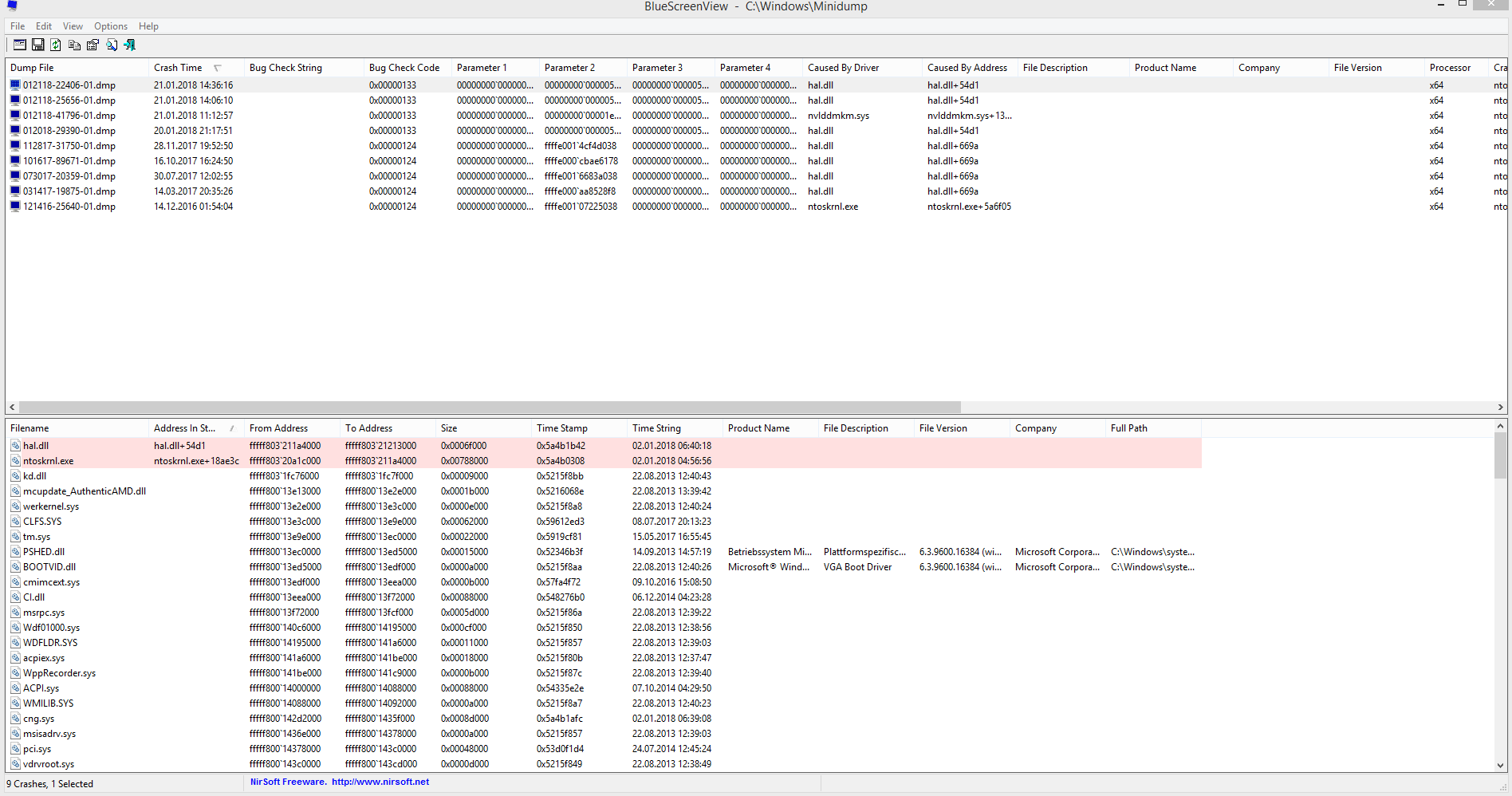Select the werkernel.sys driver row
Screen dimensions: 1512x796
click(x=603, y=506)
